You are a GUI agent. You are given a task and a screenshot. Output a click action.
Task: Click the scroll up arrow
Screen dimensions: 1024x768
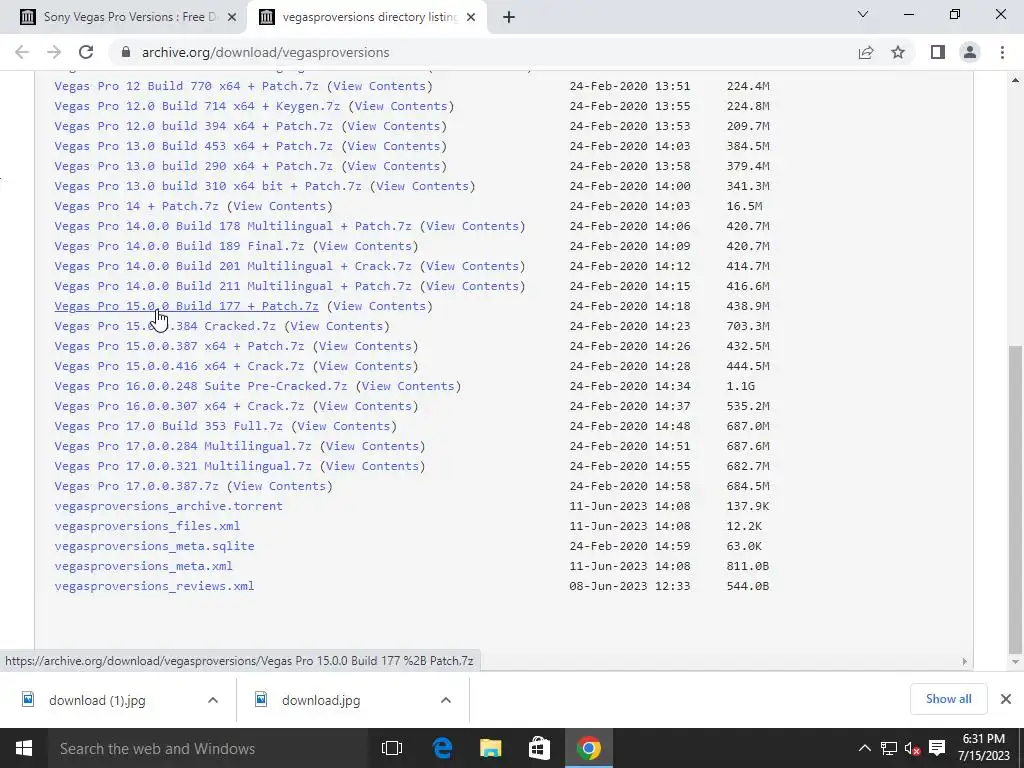tap(1014, 80)
